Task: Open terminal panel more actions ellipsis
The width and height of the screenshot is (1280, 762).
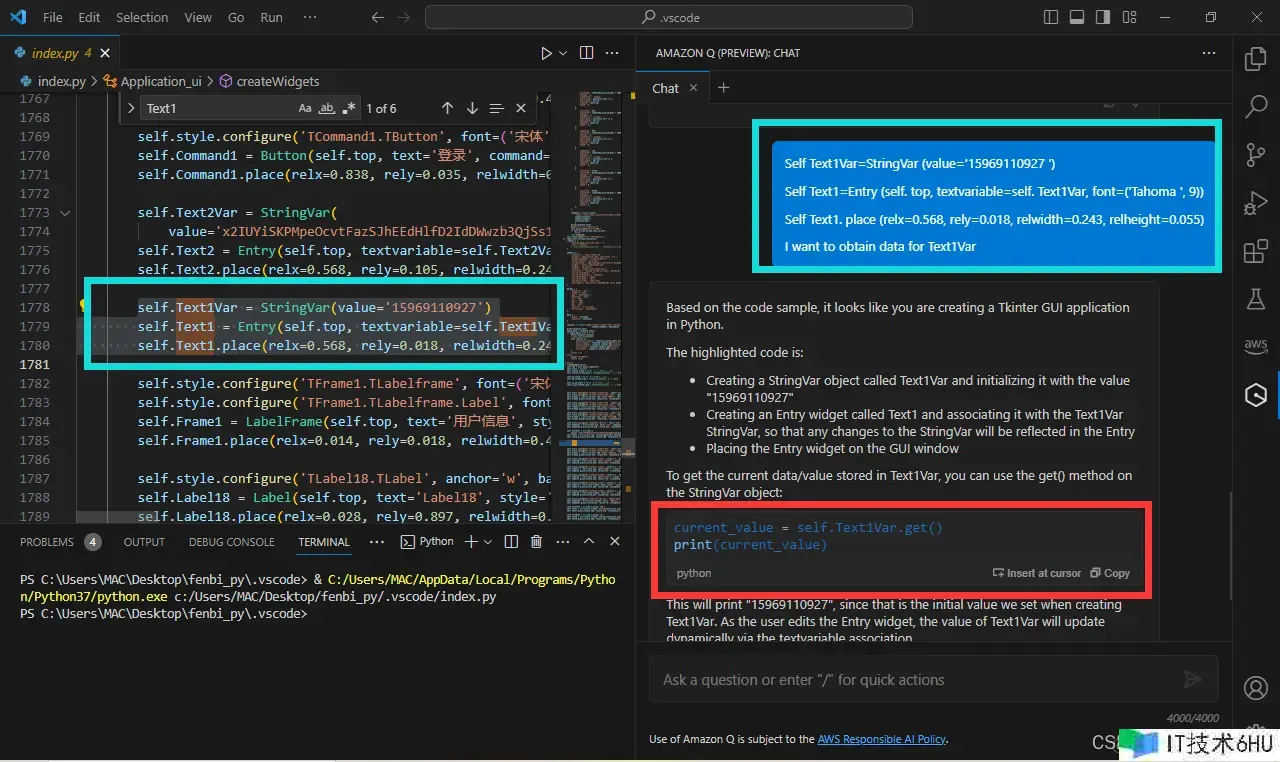Action: [562, 542]
